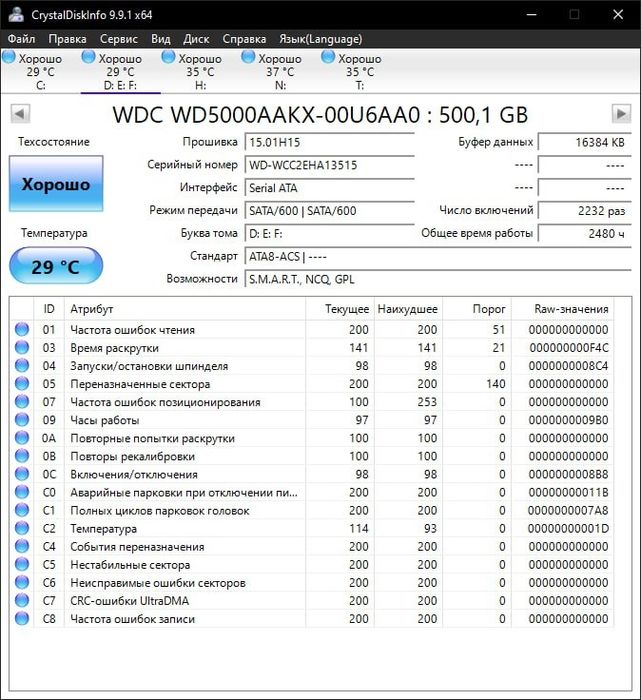Open the Файл menu

(21, 39)
